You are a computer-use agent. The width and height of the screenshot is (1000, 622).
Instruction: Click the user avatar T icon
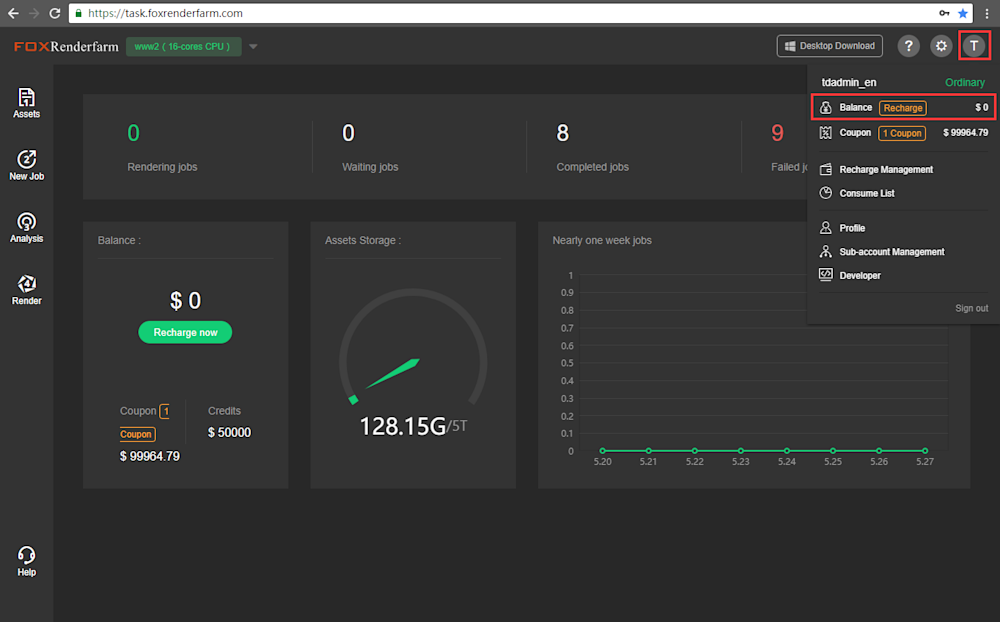coord(974,46)
